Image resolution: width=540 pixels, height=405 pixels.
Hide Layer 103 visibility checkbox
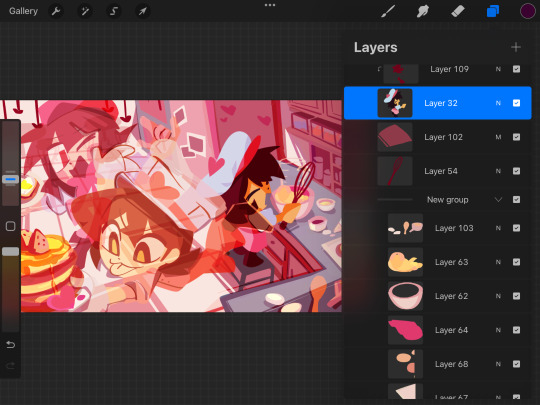(x=516, y=228)
